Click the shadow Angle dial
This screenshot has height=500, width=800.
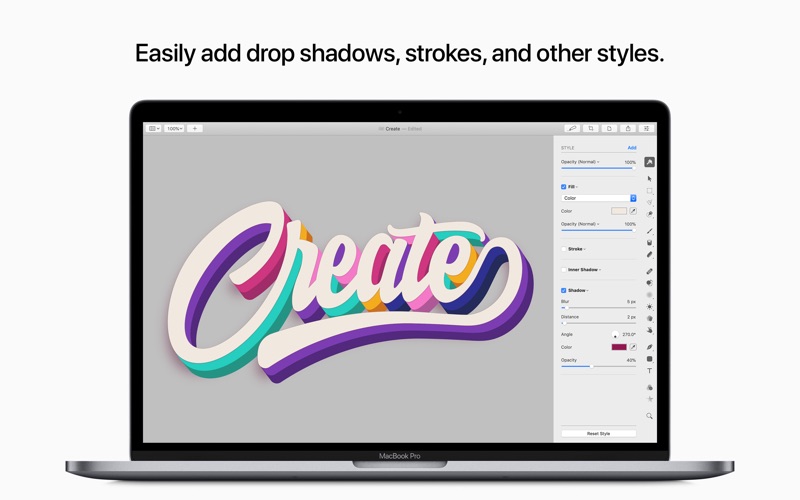tap(615, 335)
